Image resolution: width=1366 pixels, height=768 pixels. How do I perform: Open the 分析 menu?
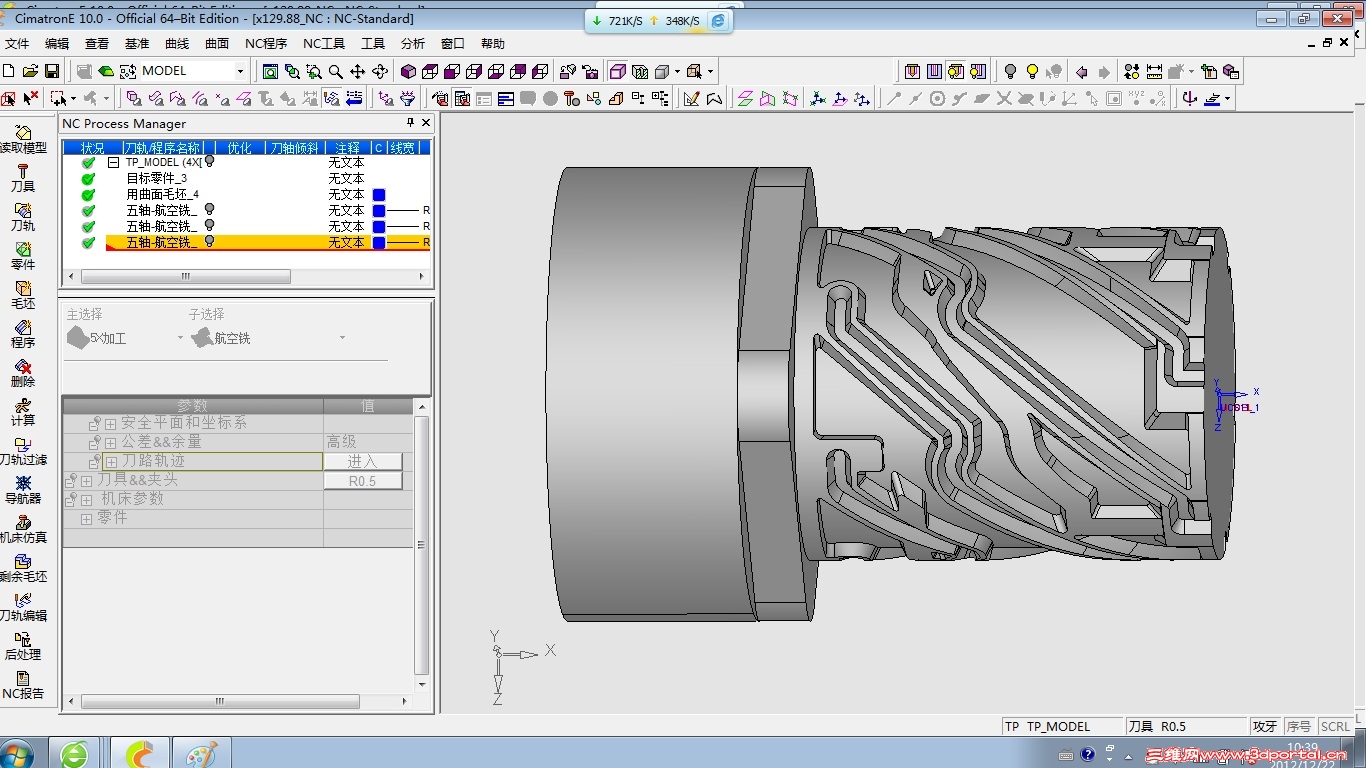(413, 44)
